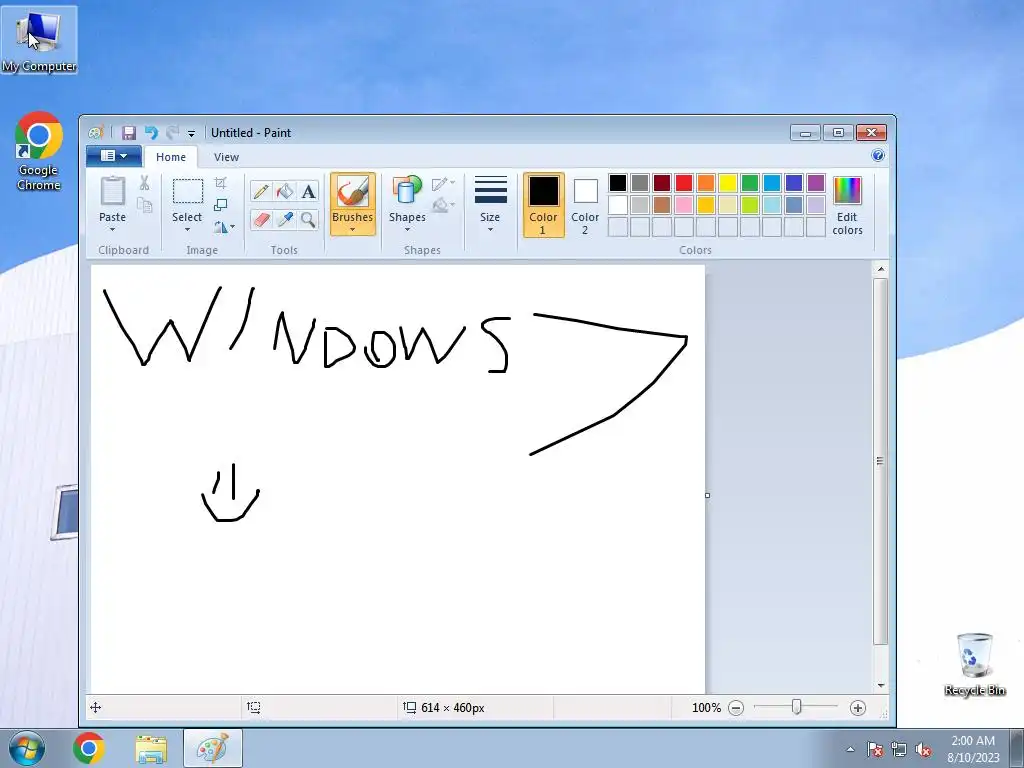Click the Save icon in title bar

point(129,133)
